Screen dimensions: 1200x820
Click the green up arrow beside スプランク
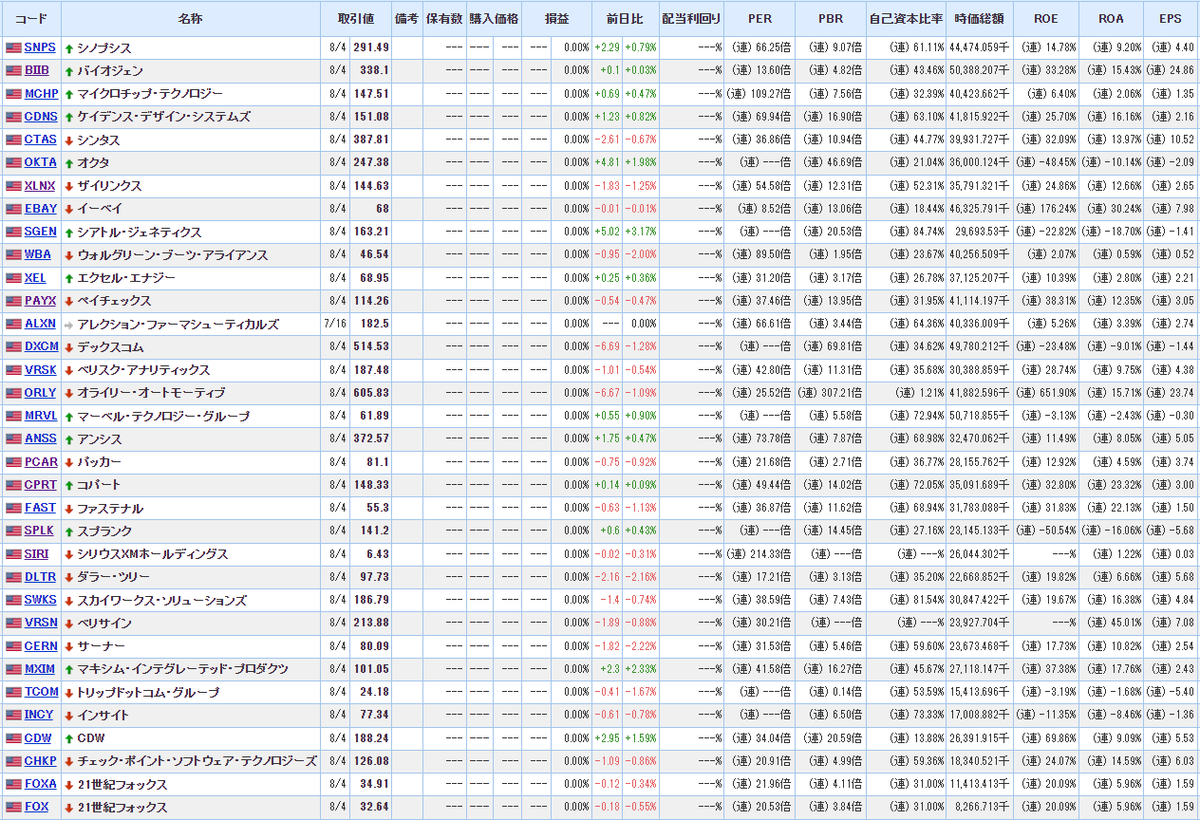pyautogui.click(x=69, y=531)
